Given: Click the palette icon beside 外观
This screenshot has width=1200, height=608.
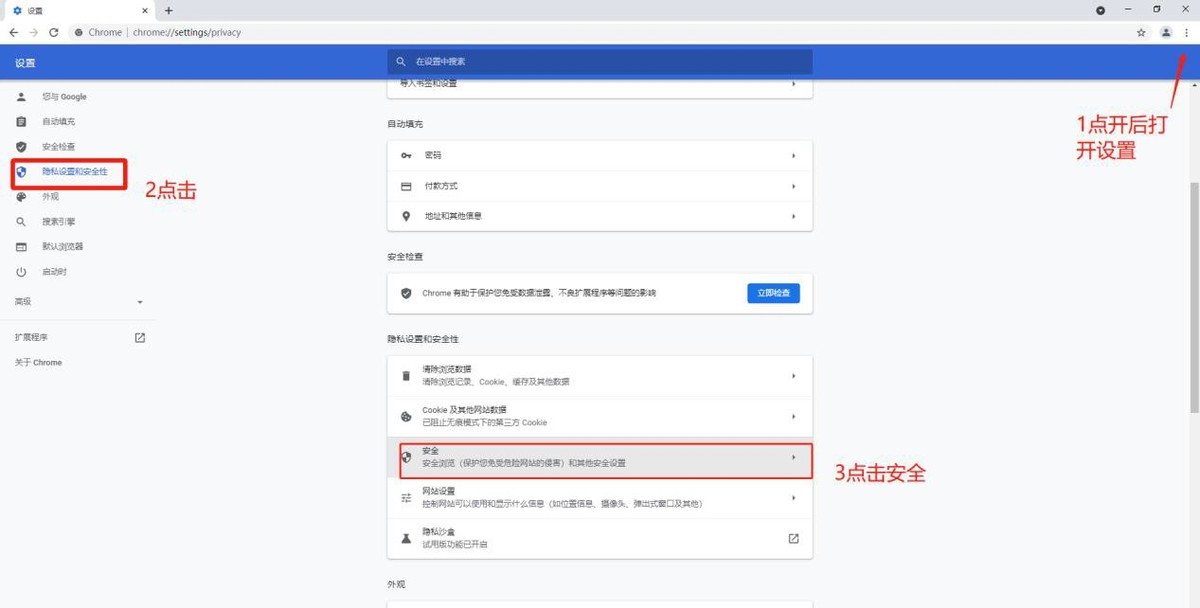Looking at the screenshot, I should coord(21,197).
